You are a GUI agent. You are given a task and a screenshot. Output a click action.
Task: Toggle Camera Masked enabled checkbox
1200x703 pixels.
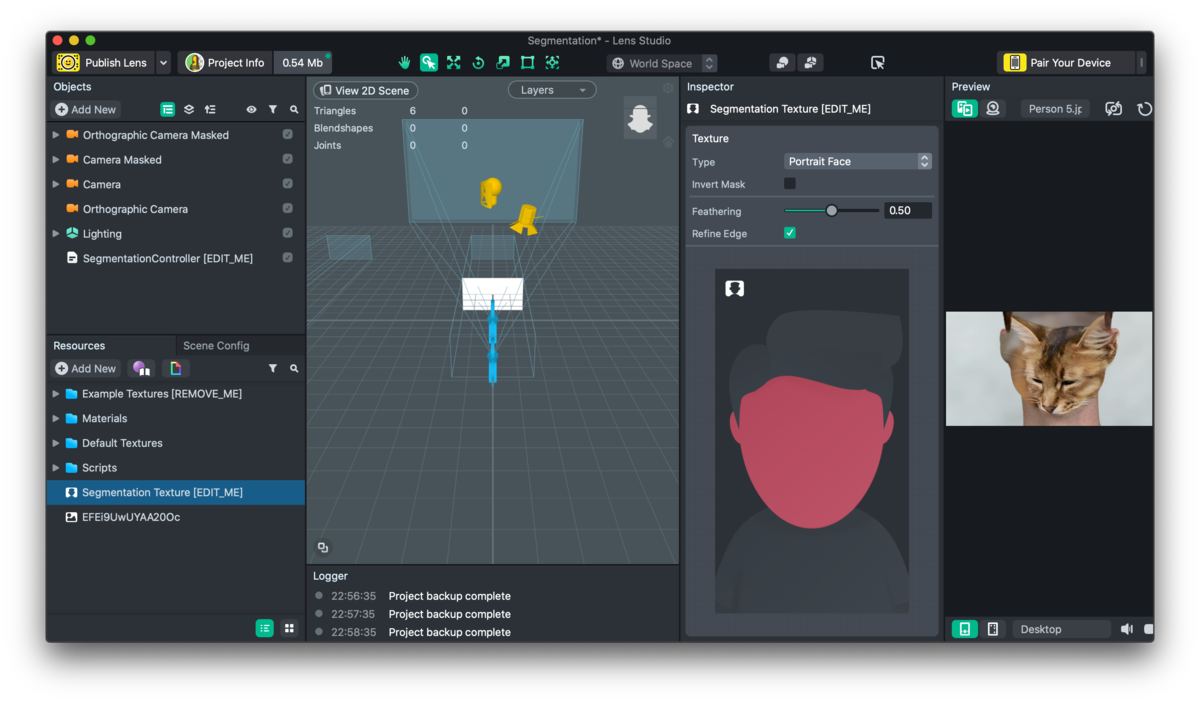288,159
